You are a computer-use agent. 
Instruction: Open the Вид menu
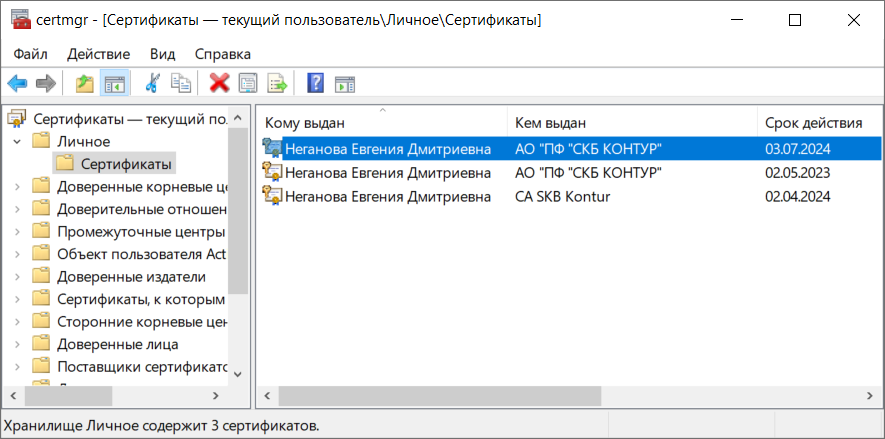pyautogui.click(x=163, y=54)
